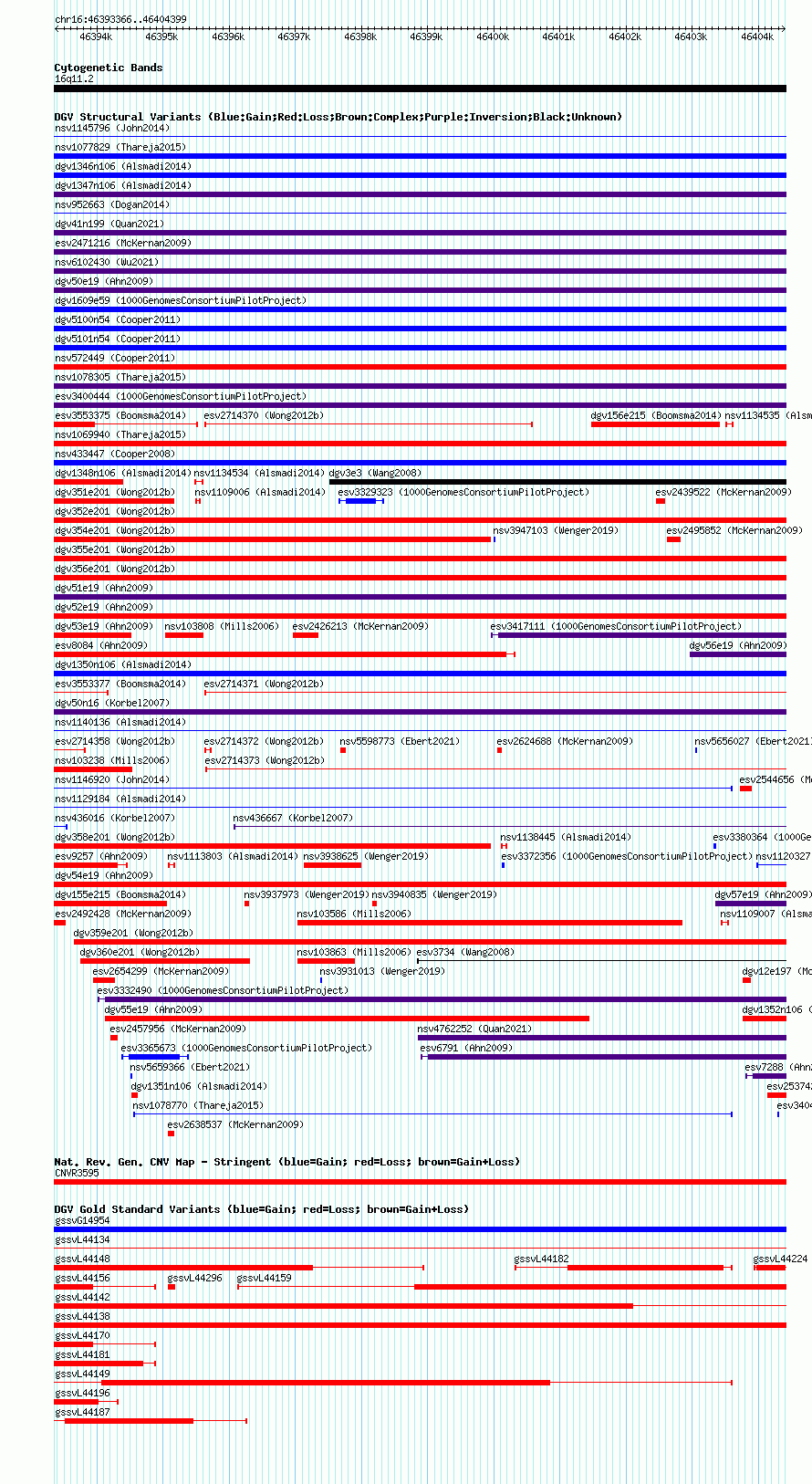
Task: Click the DGV Gold Standard Variants track title
Action: (x=262, y=1209)
